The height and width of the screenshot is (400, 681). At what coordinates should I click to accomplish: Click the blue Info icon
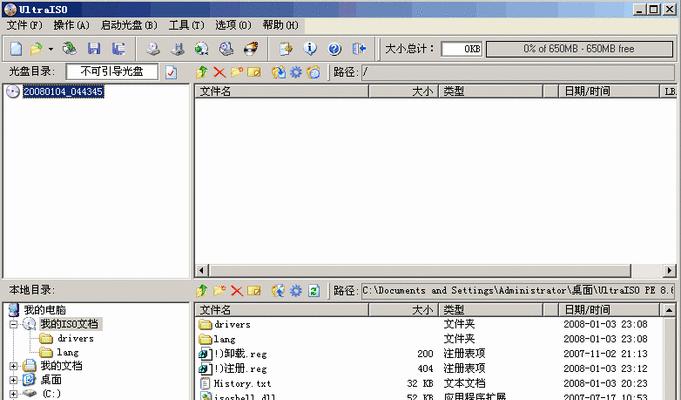tap(310, 49)
